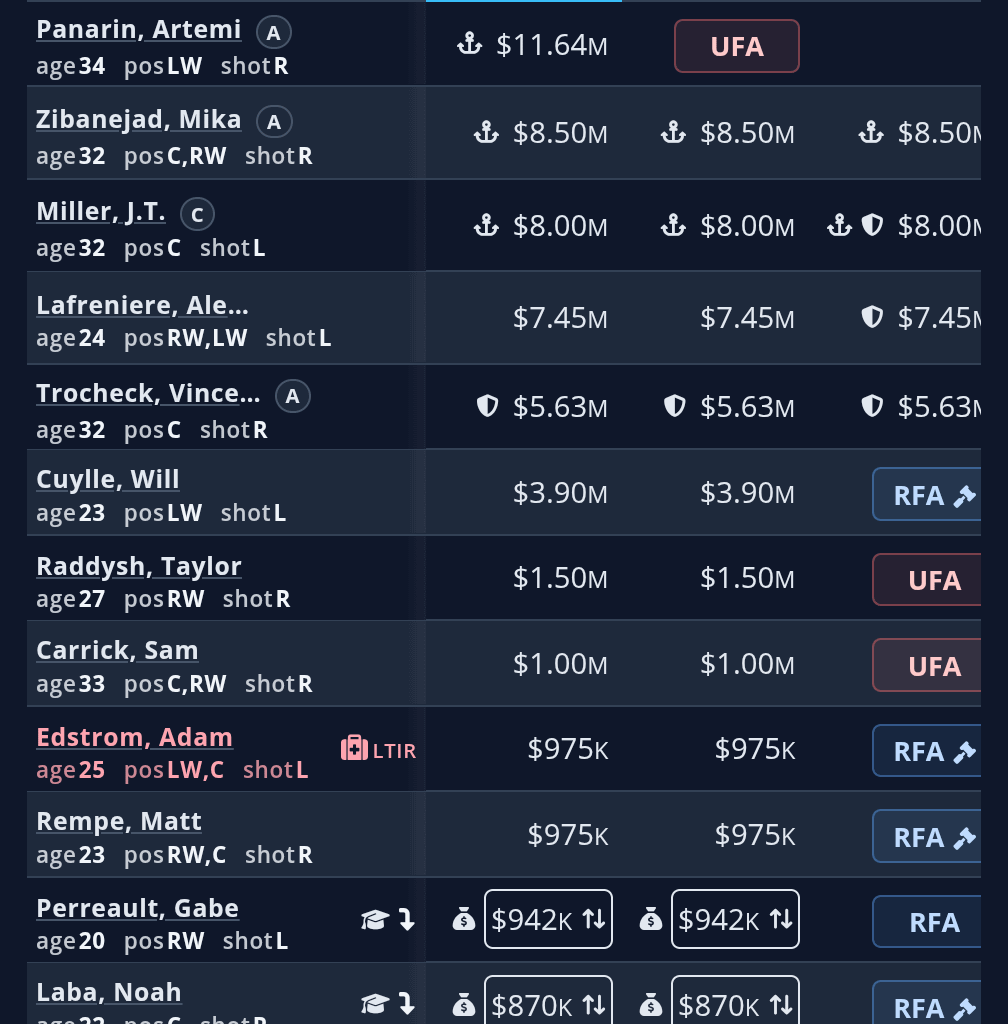
Task: Toggle the up-down arrows in Laba's first $870K box
Action: [x=594, y=1004]
